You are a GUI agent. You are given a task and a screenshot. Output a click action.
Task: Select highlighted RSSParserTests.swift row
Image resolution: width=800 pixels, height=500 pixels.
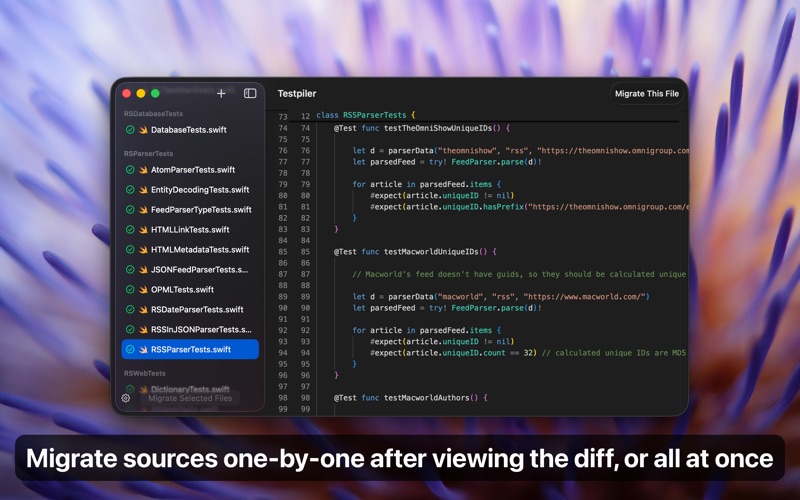point(190,349)
